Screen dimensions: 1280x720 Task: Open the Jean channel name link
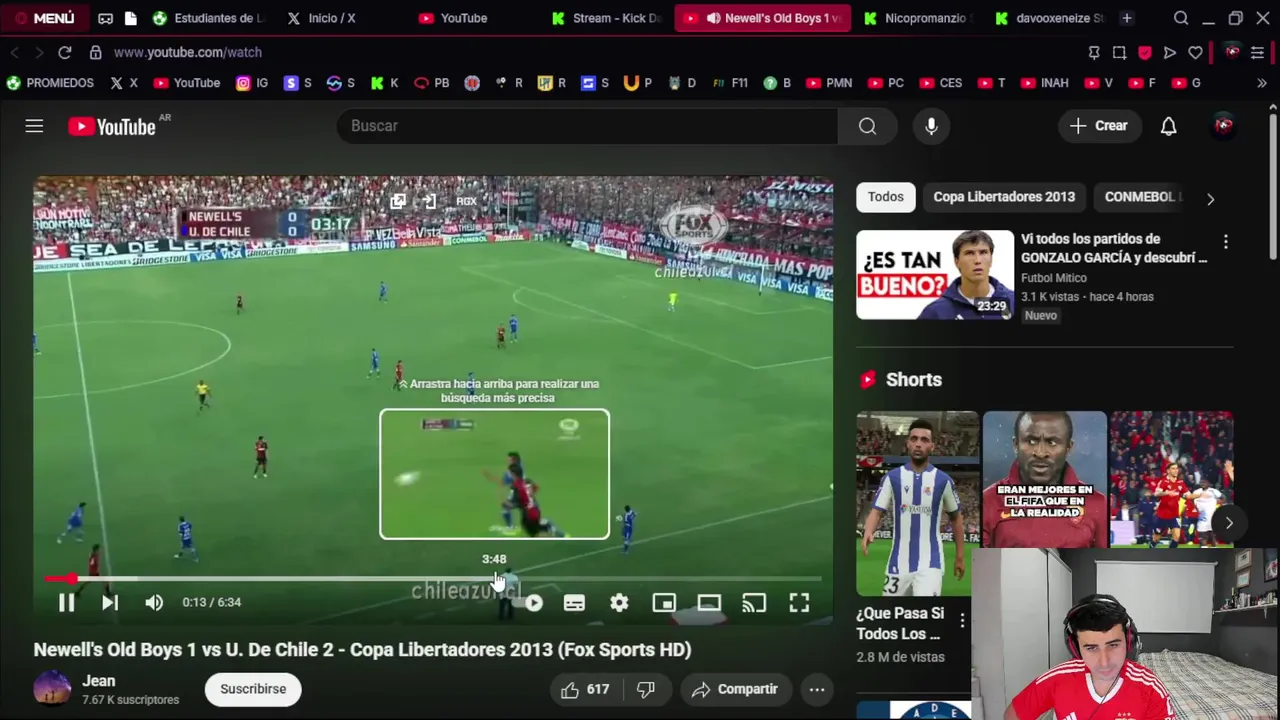click(99, 681)
